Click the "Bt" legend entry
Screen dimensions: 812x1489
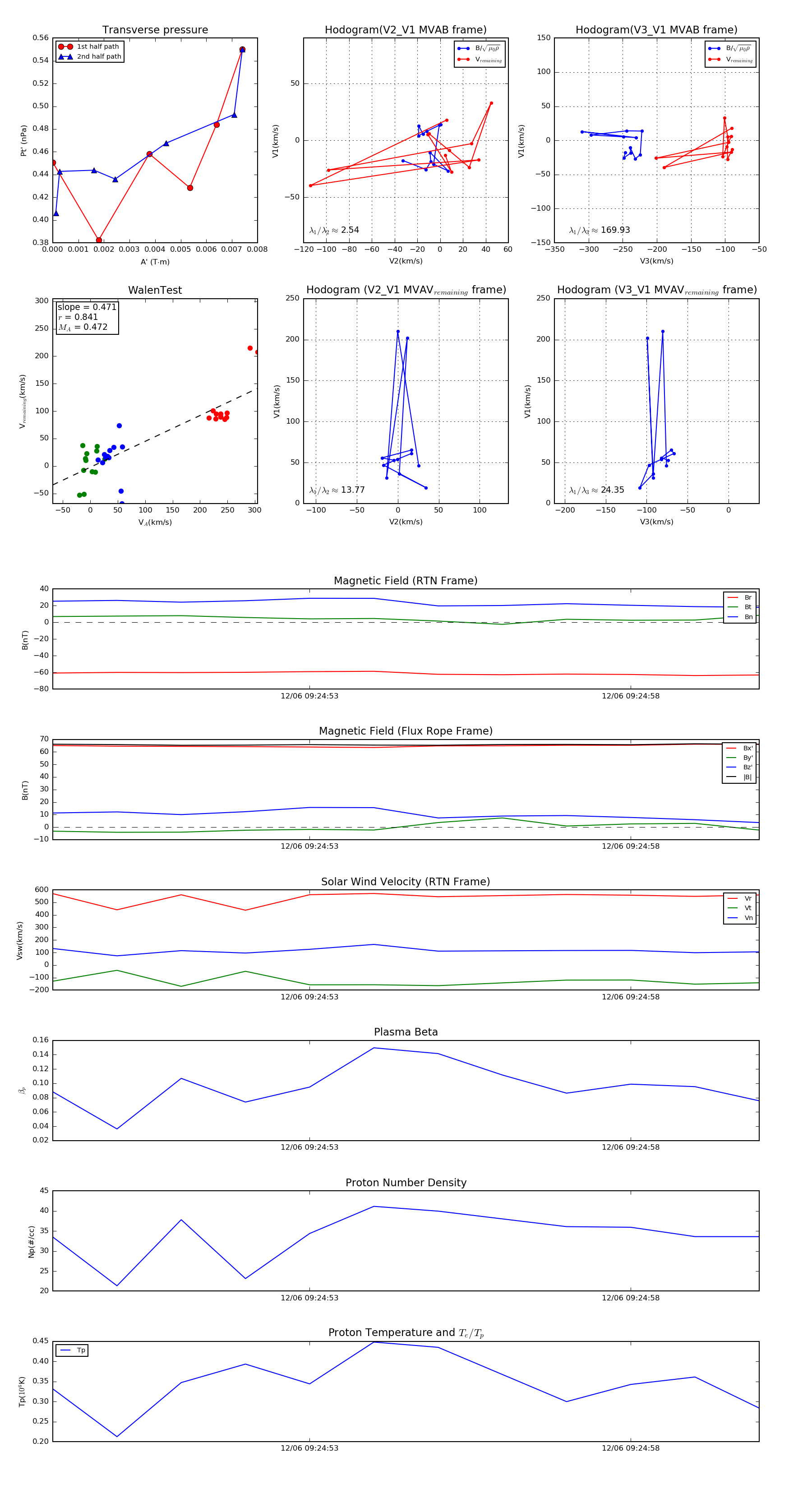[x=739, y=607]
